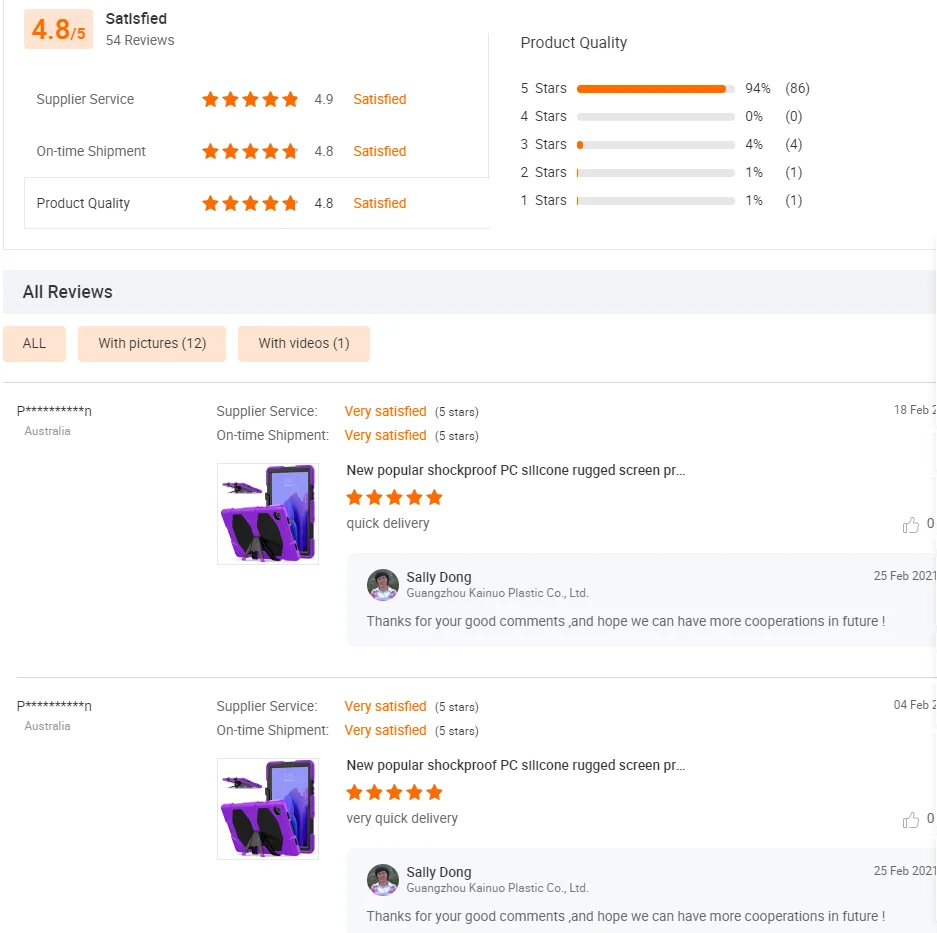937x933 pixels.
Task: Open first review's product title link
Action: tap(516, 470)
